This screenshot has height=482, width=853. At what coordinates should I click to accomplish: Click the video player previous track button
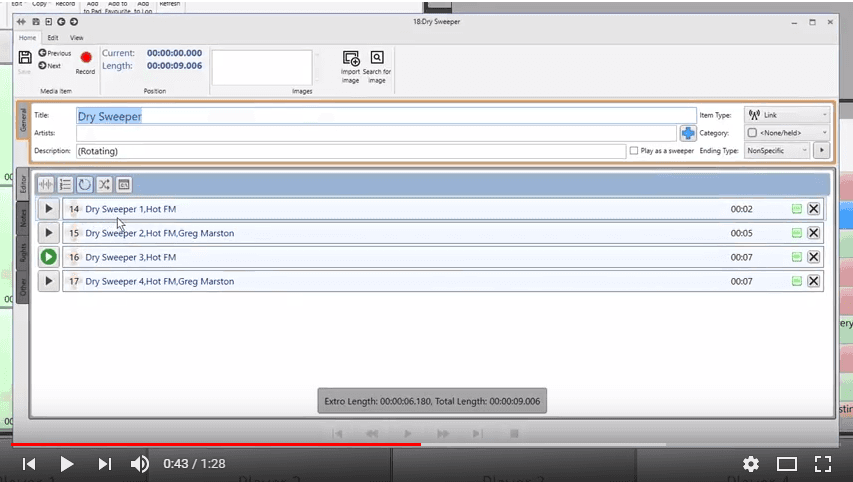click(x=29, y=464)
